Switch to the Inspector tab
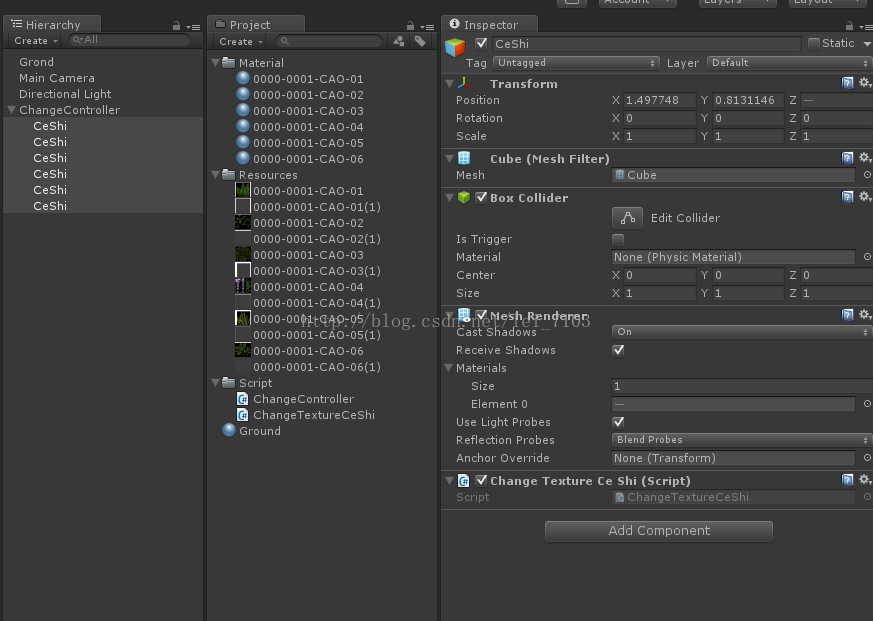Image resolution: width=873 pixels, height=621 pixels. [490, 25]
